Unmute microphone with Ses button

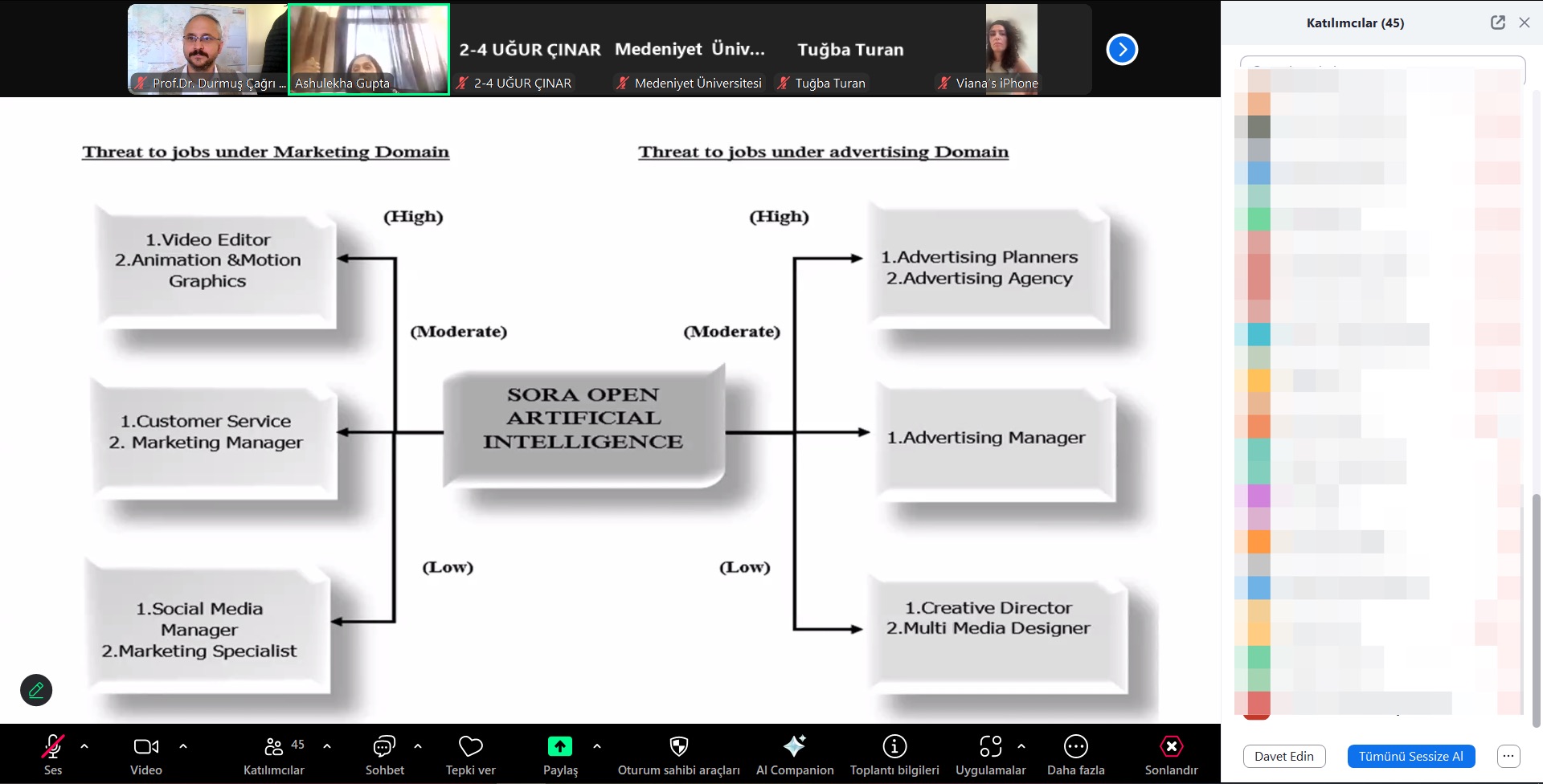(53, 755)
